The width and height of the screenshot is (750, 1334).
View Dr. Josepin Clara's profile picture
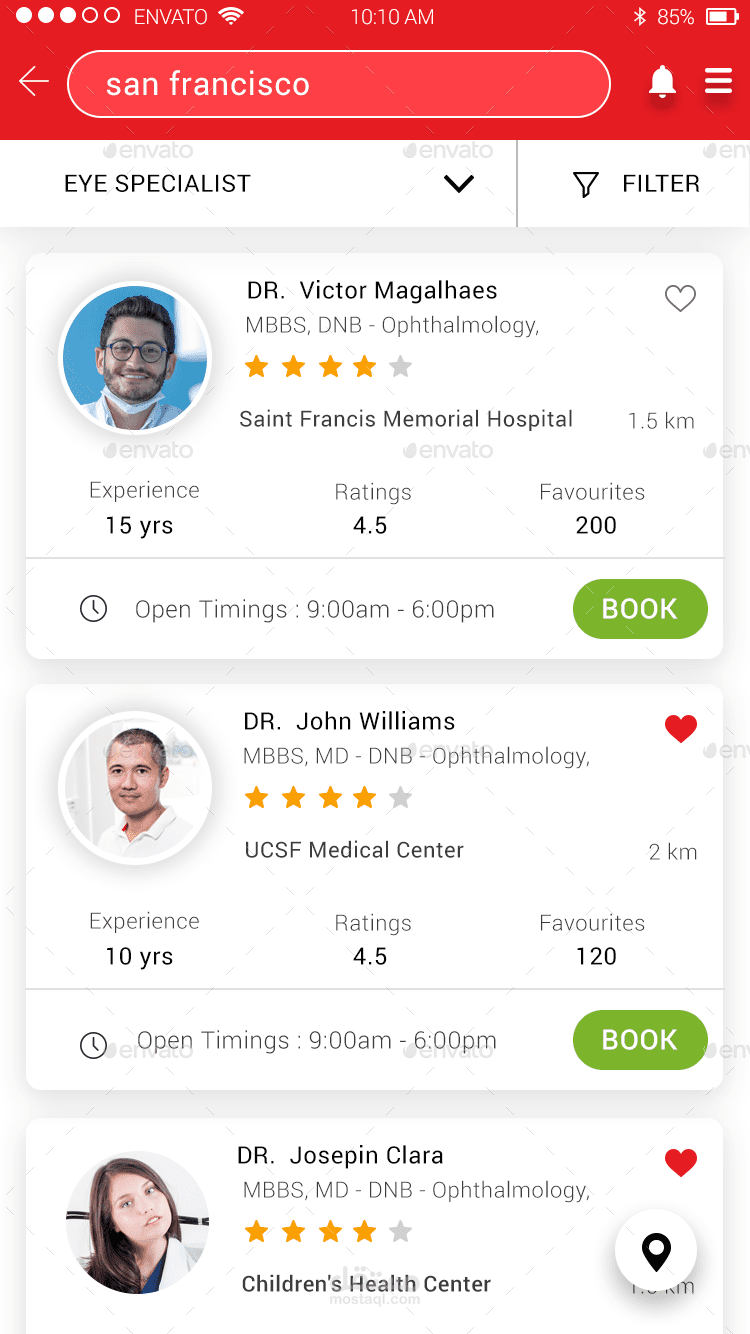coord(137,1222)
